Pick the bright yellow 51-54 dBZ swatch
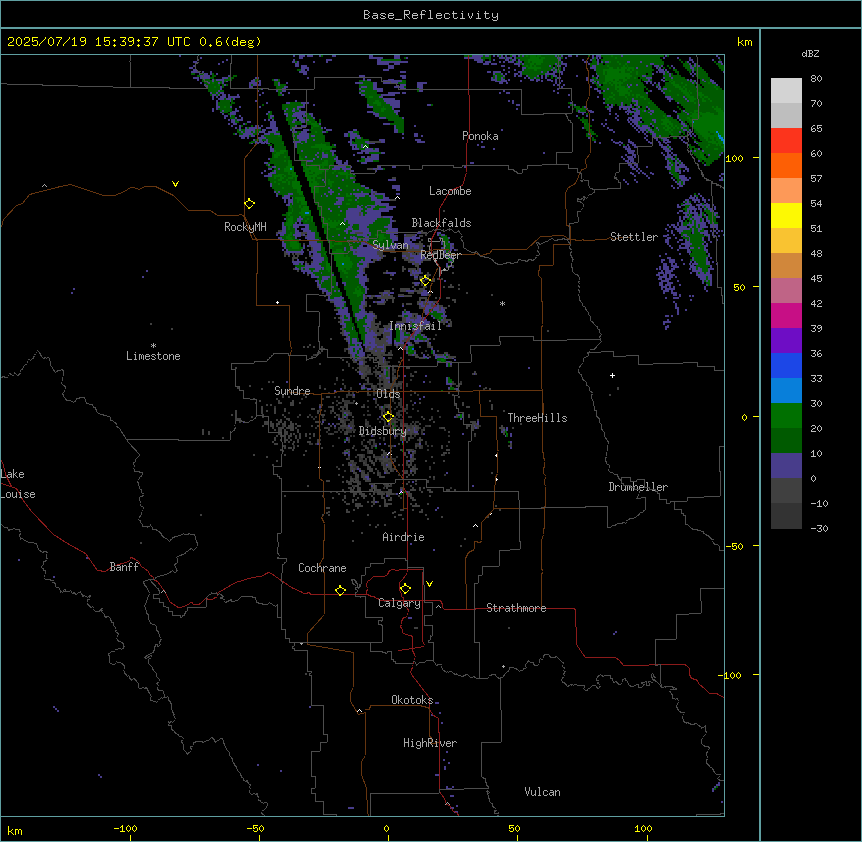The width and height of the screenshot is (862, 842). pyautogui.click(x=786, y=215)
